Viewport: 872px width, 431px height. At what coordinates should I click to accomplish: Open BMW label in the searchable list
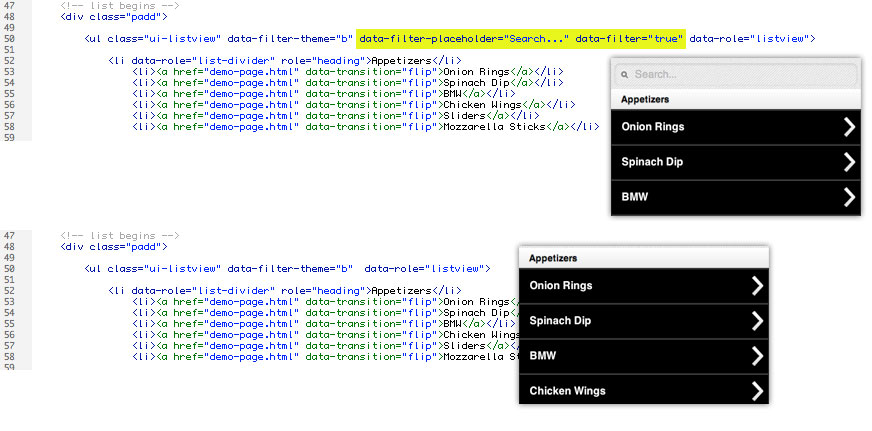point(635,197)
